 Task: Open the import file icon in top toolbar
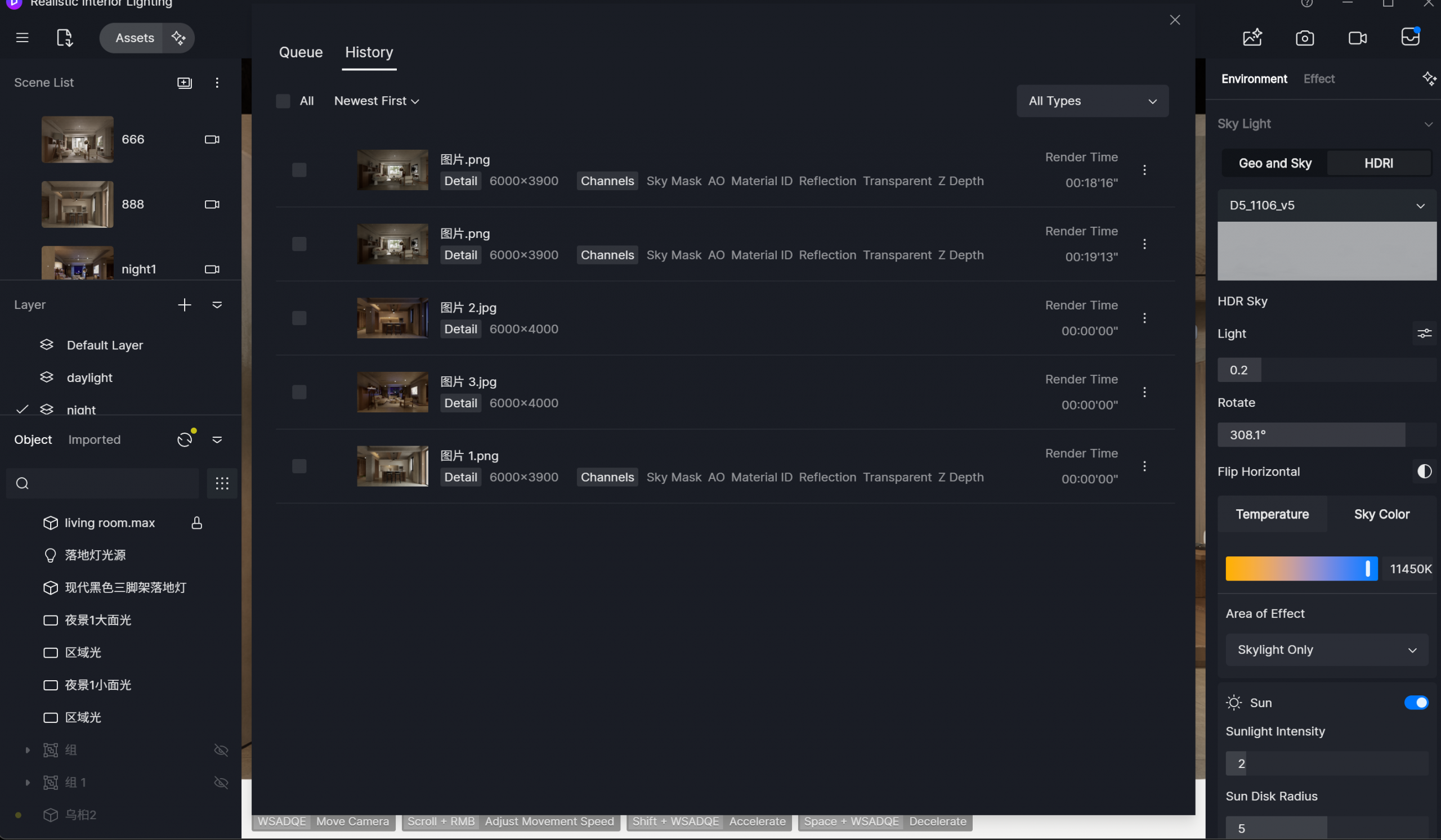coord(65,38)
